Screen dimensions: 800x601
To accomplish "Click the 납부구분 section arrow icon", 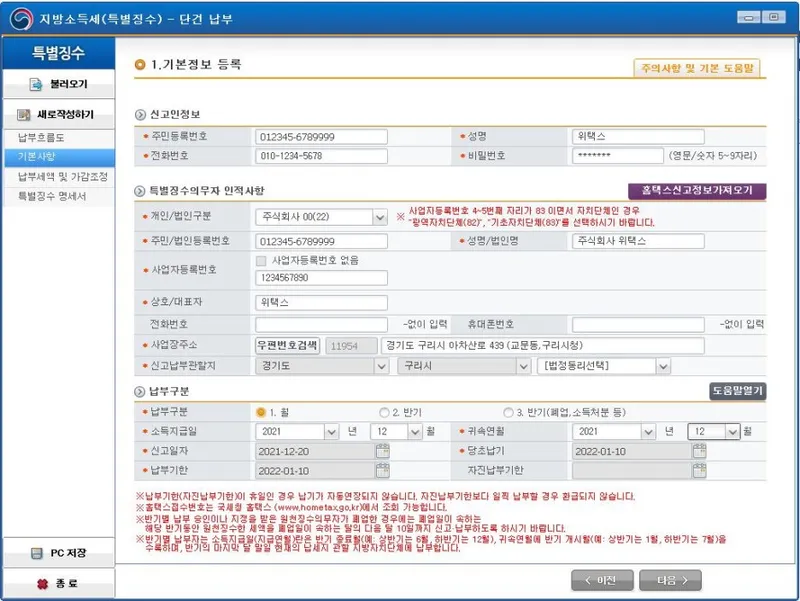I will [140, 392].
